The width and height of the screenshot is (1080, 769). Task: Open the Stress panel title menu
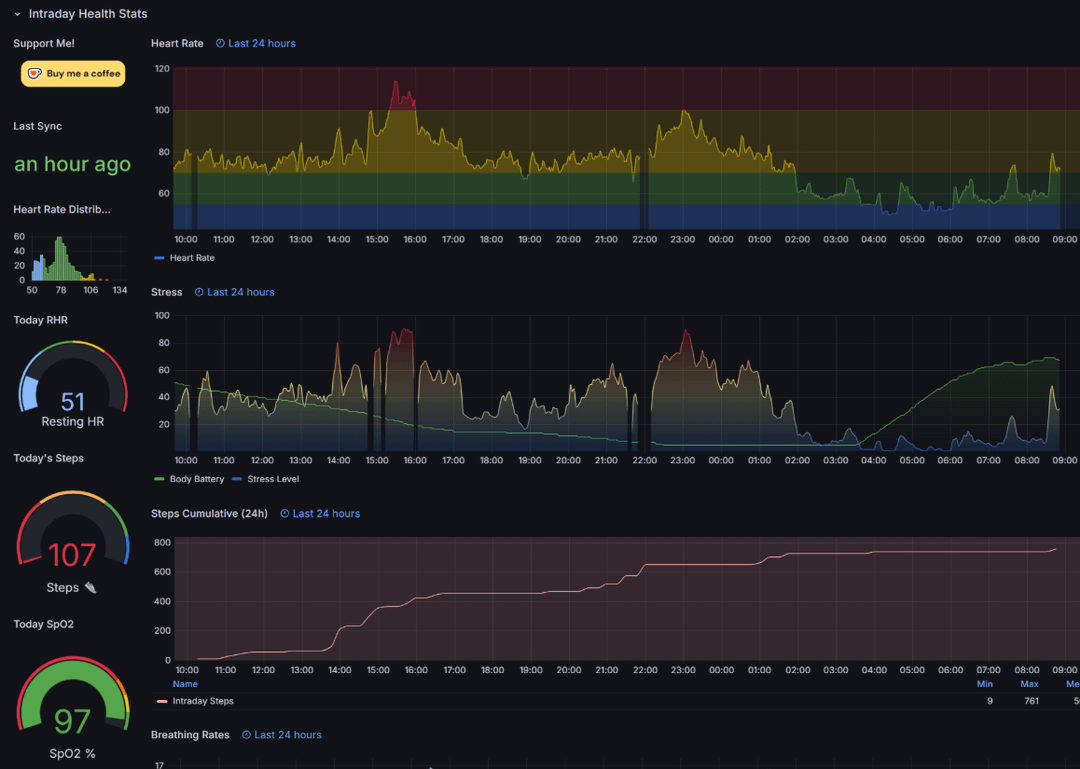[166, 291]
